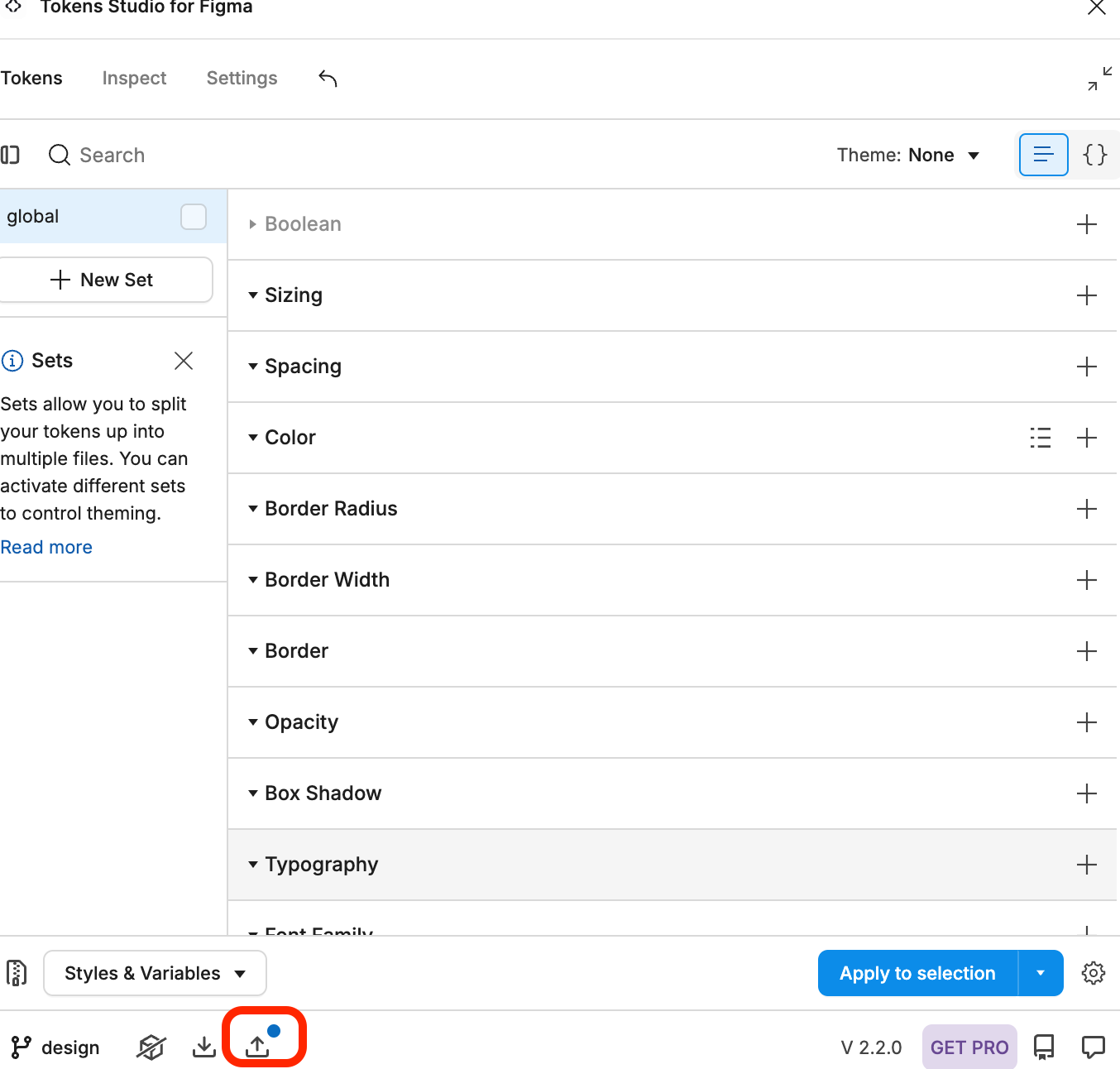This screenshot has height=1069, width=1120.
Task: Add a new Sizing token
Action: 1087,295
